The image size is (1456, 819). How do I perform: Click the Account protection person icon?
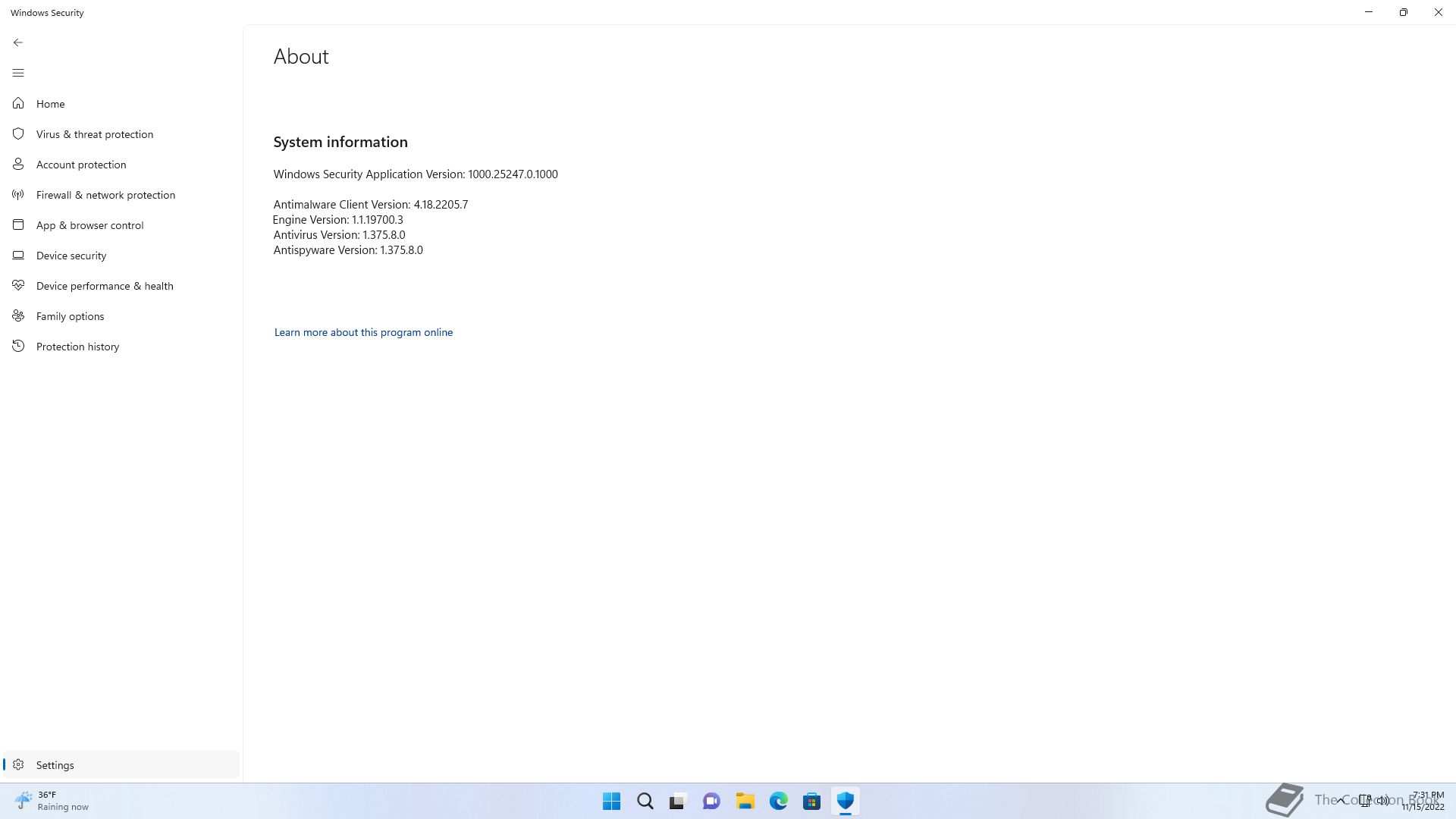click(x=18, y=164)
